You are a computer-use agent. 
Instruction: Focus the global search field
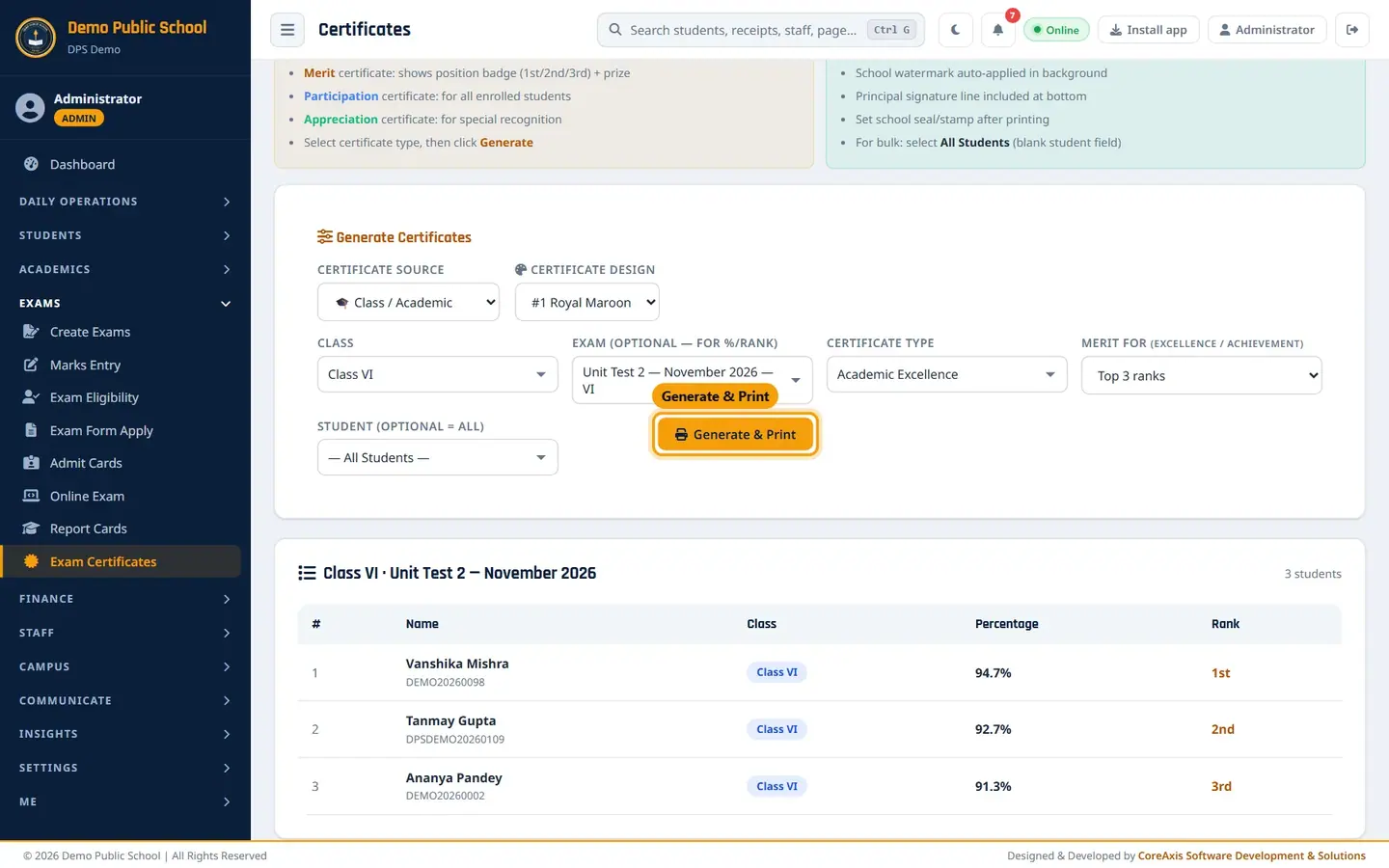click(761, 30)
